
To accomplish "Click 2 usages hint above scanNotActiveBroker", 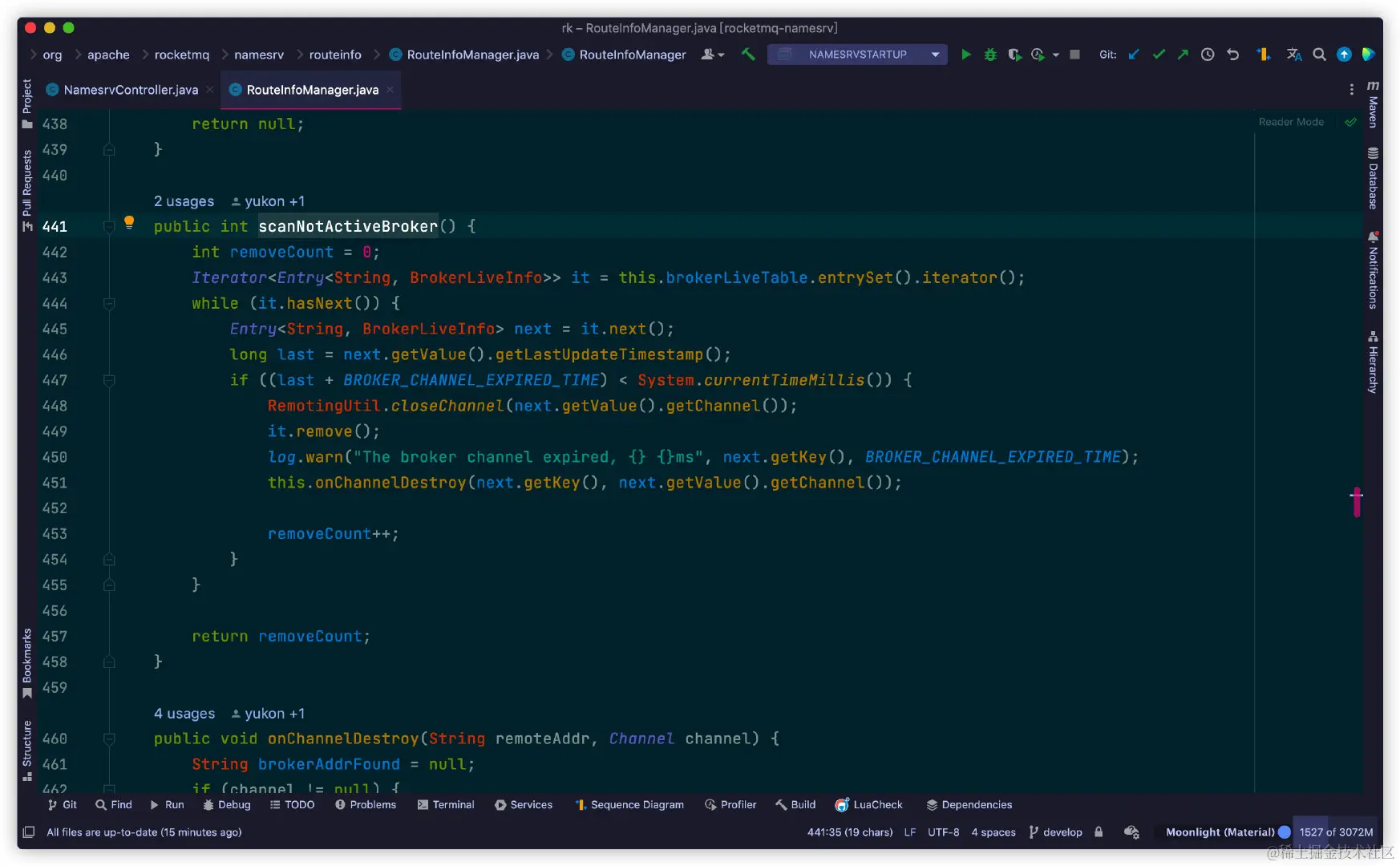I will 184,201.
